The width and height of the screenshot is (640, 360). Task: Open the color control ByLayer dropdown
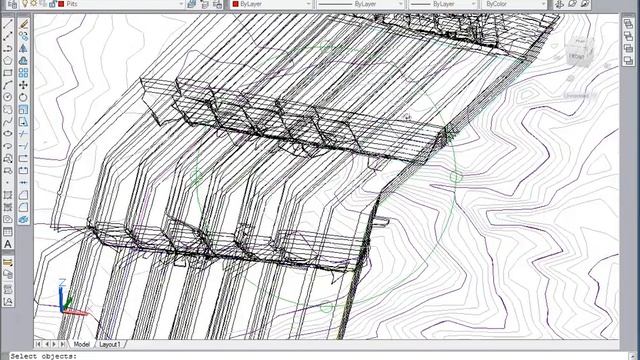(309, 4)
